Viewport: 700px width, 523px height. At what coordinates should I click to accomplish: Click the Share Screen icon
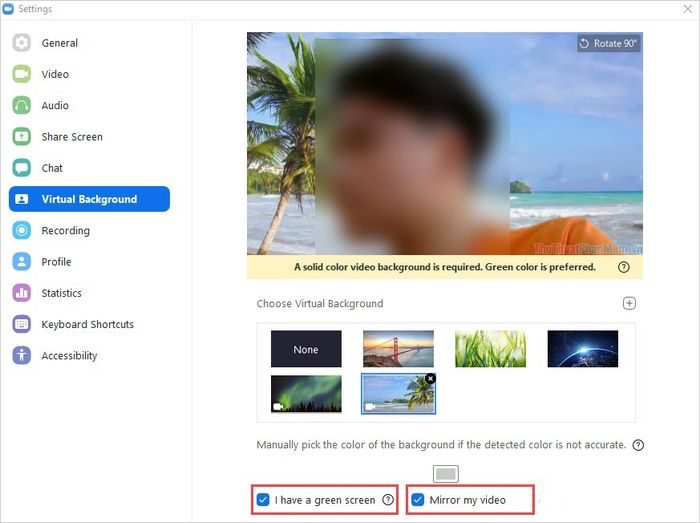click(x=21, y=137)
